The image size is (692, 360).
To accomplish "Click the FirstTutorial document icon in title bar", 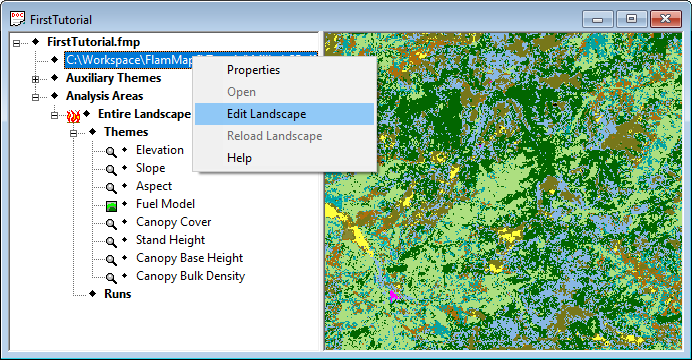I will pos(17,19).
